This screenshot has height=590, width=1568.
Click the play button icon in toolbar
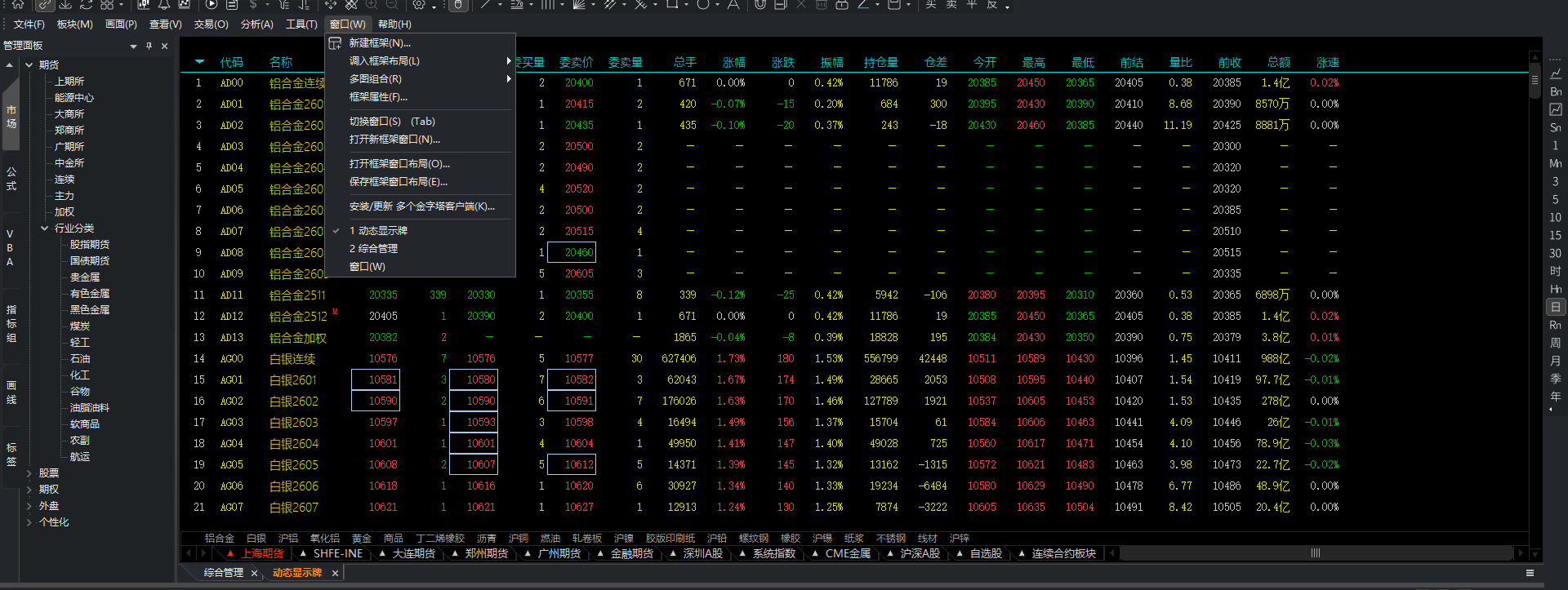coord(212,4)
